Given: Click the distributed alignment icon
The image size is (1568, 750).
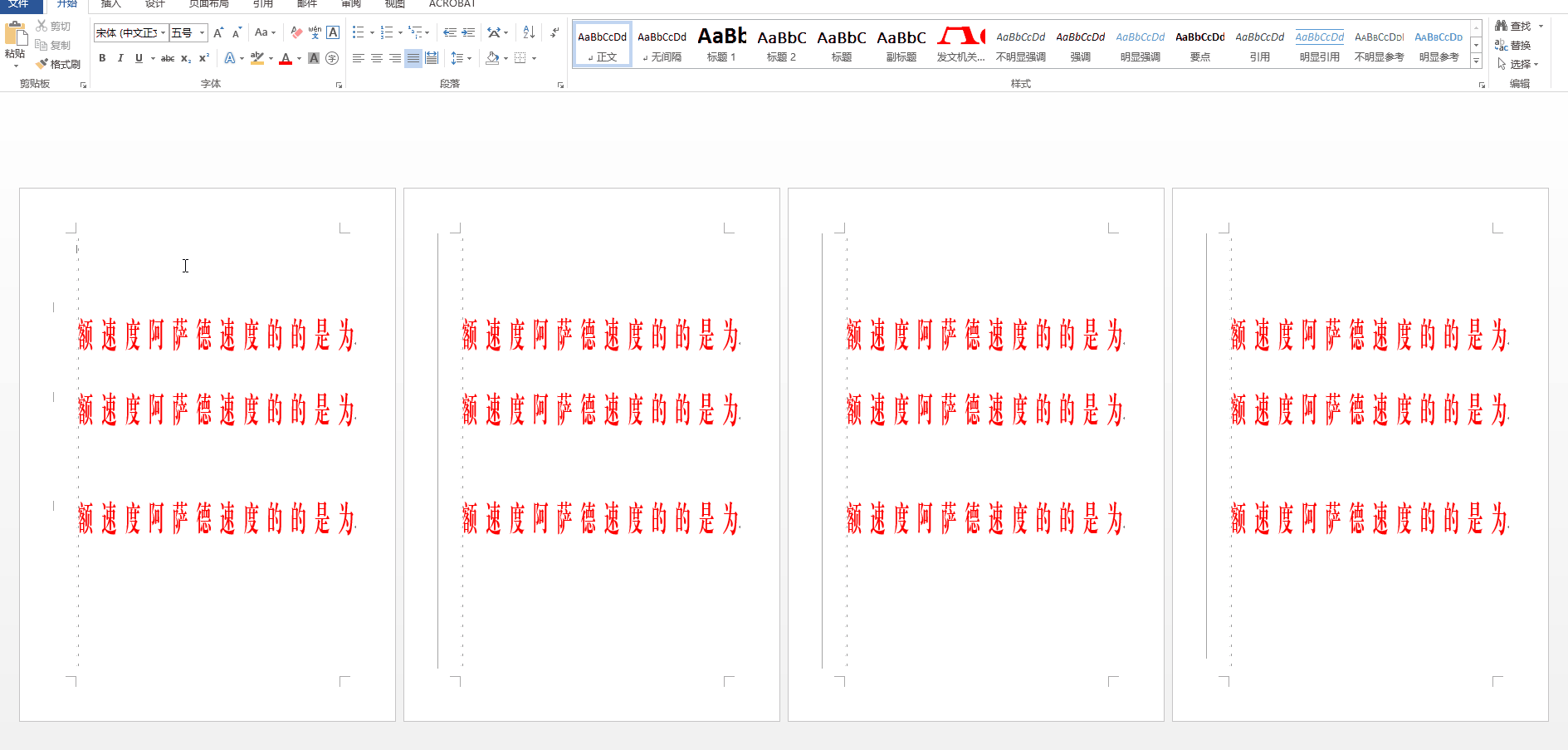Looking at the screenshot, I should 432,58.
